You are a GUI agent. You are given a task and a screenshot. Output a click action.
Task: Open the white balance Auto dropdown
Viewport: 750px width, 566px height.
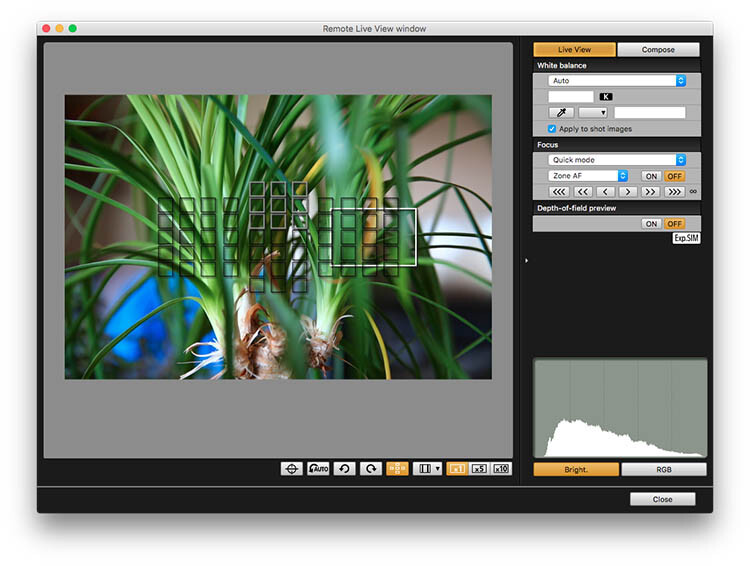coord(616,81)
